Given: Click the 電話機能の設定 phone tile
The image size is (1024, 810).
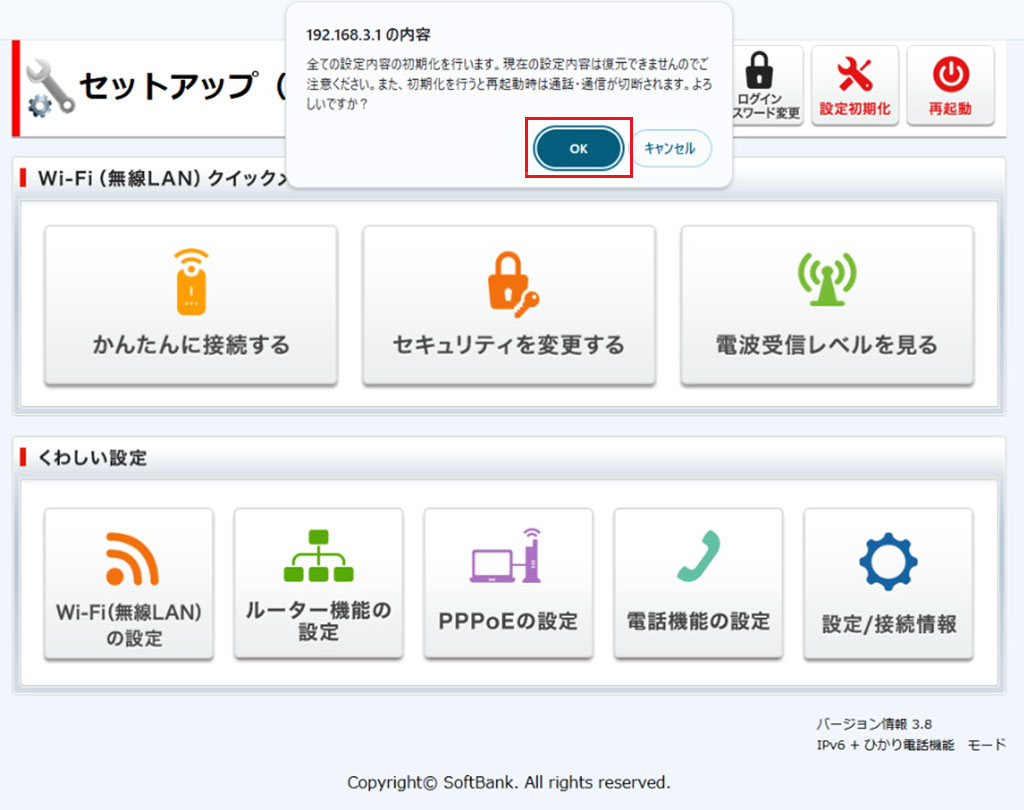Looking at the screenshot, I should coord(698,584).
